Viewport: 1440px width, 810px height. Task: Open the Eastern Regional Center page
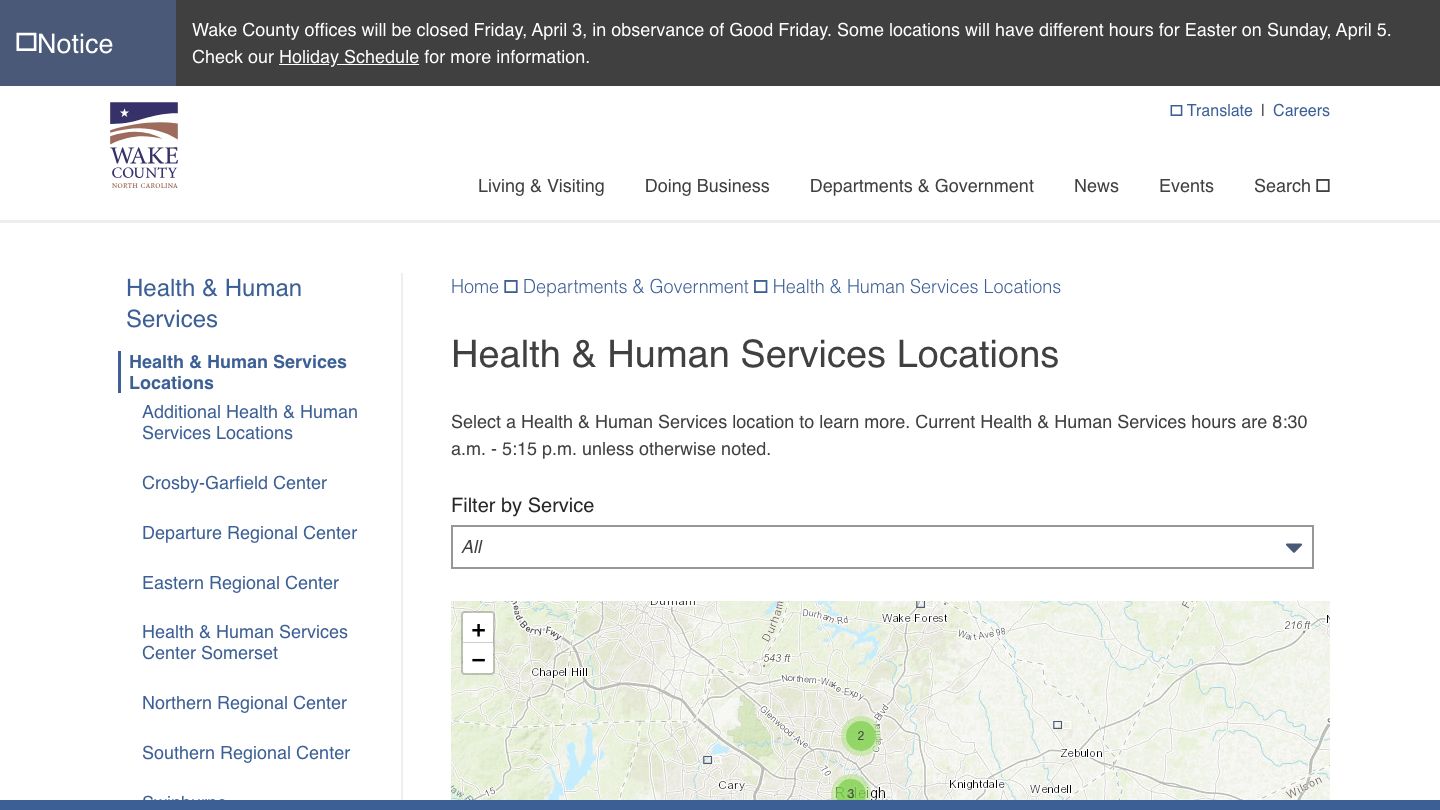click(240, 583)
